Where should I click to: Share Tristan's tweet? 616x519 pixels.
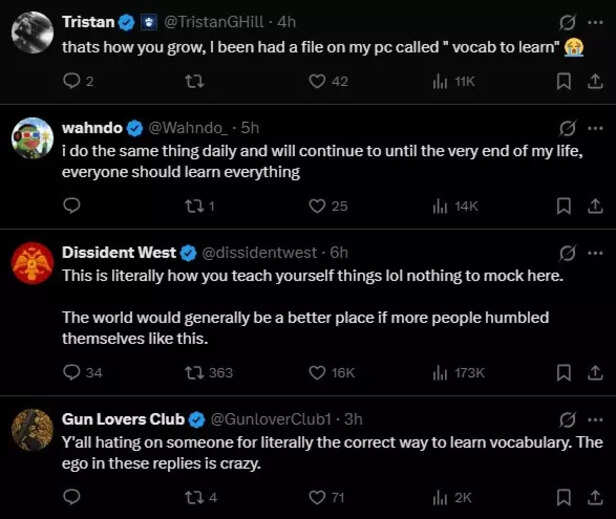point(594,81)
